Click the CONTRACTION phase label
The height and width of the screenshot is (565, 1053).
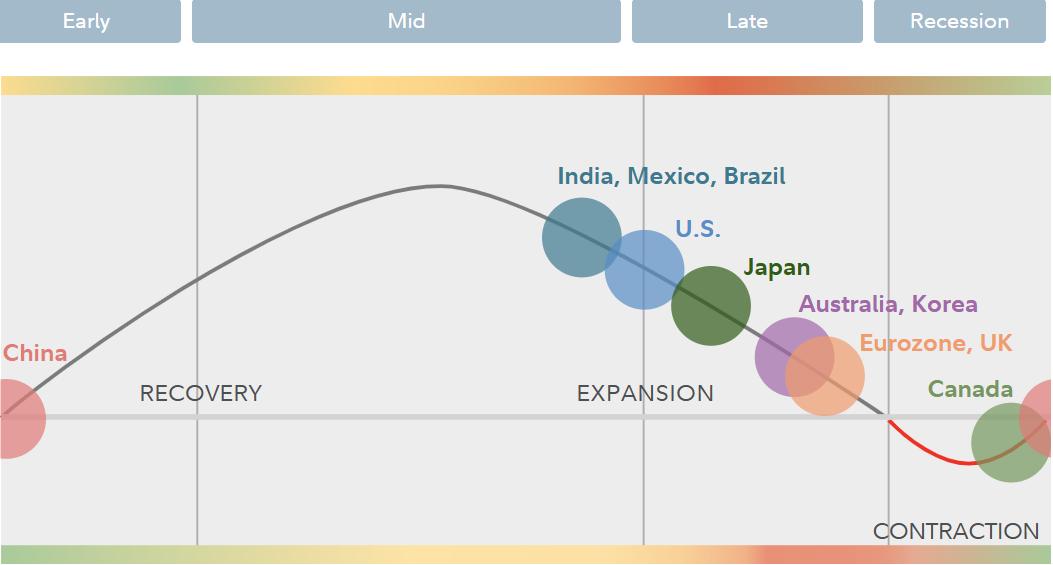pos(955,532)
